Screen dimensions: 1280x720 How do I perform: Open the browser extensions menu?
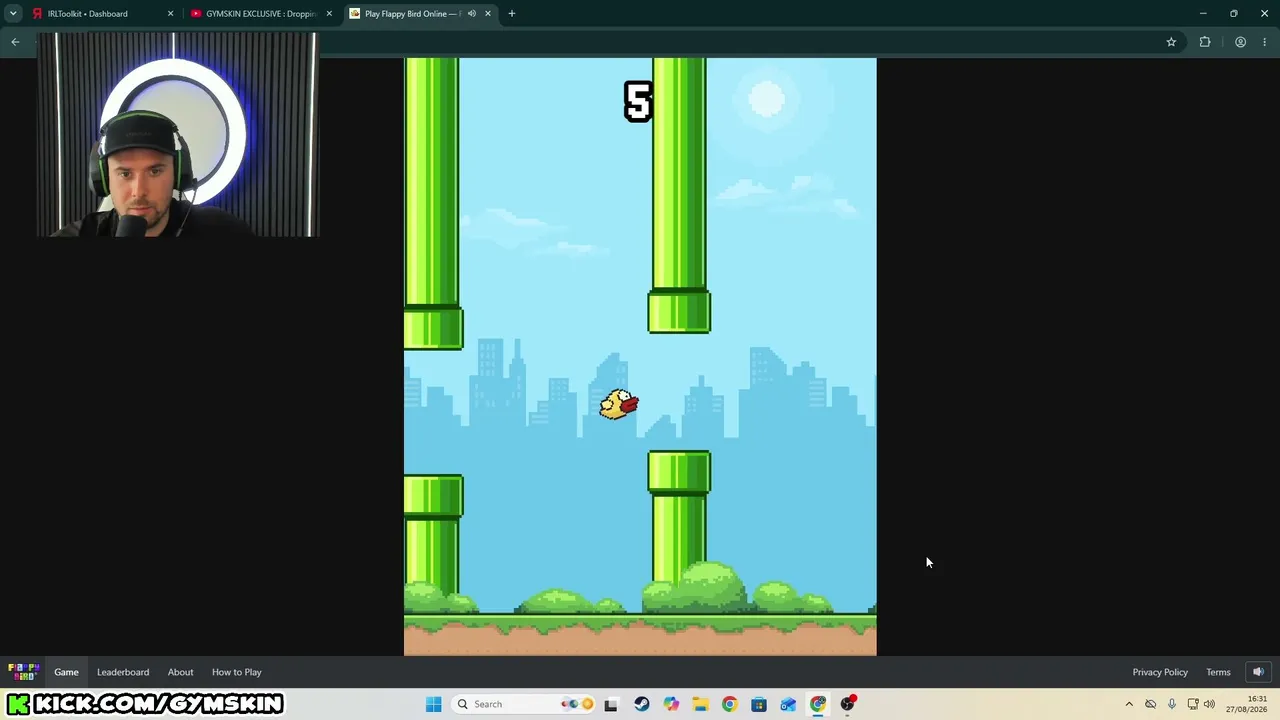point(1205,42)
